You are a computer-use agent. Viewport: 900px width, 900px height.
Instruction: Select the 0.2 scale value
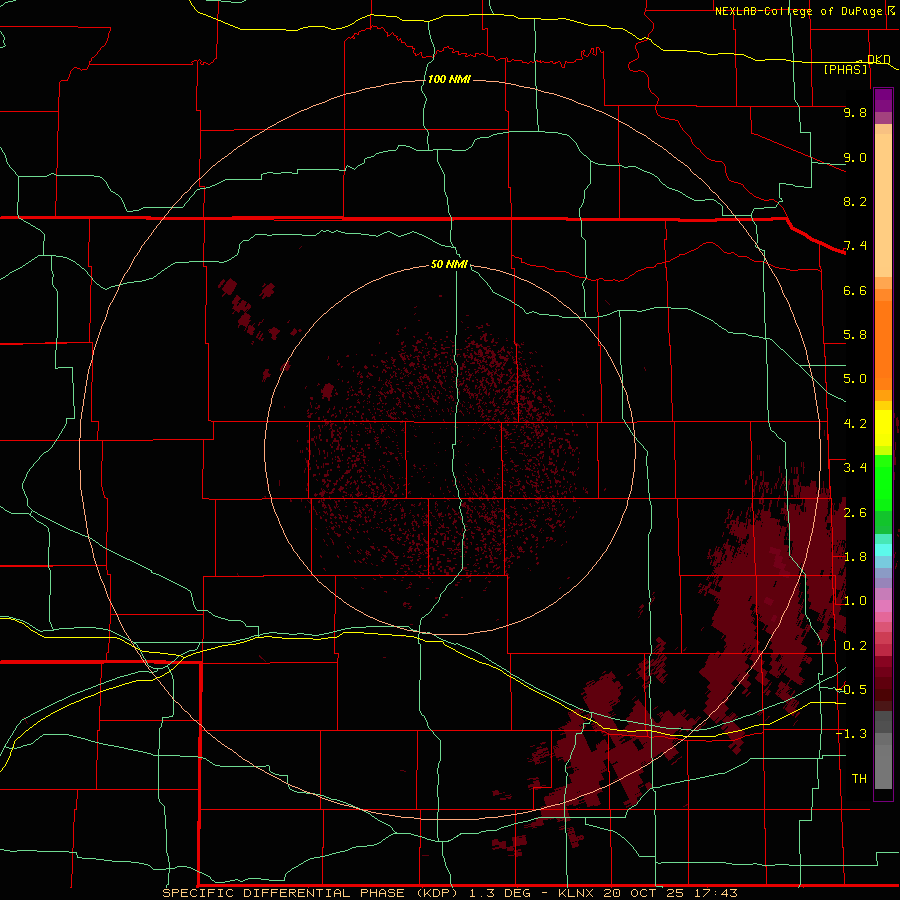(x=855, y=646)
